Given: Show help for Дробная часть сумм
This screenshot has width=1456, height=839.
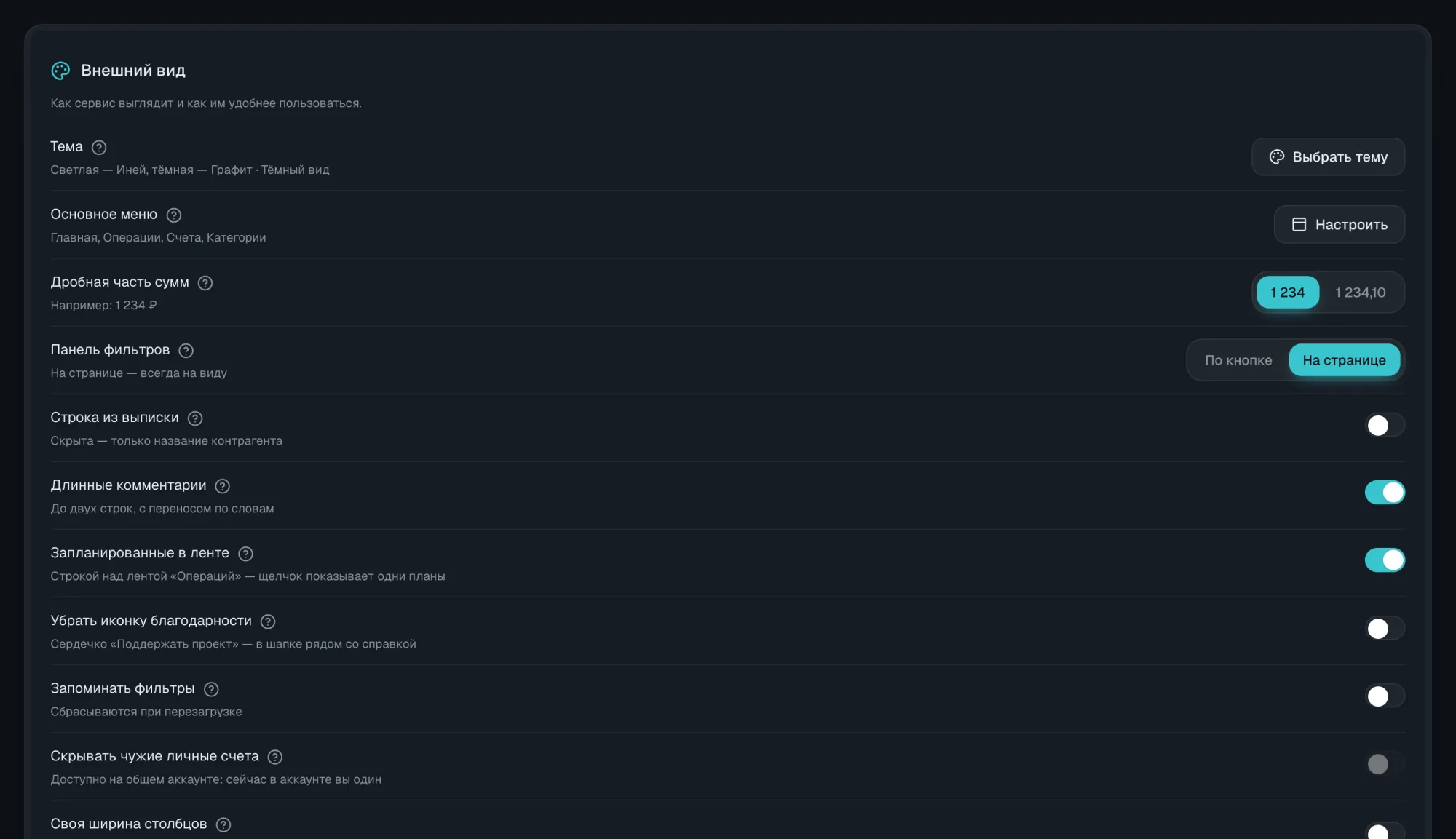Looking at the screenshot, I should coord(205,283).
